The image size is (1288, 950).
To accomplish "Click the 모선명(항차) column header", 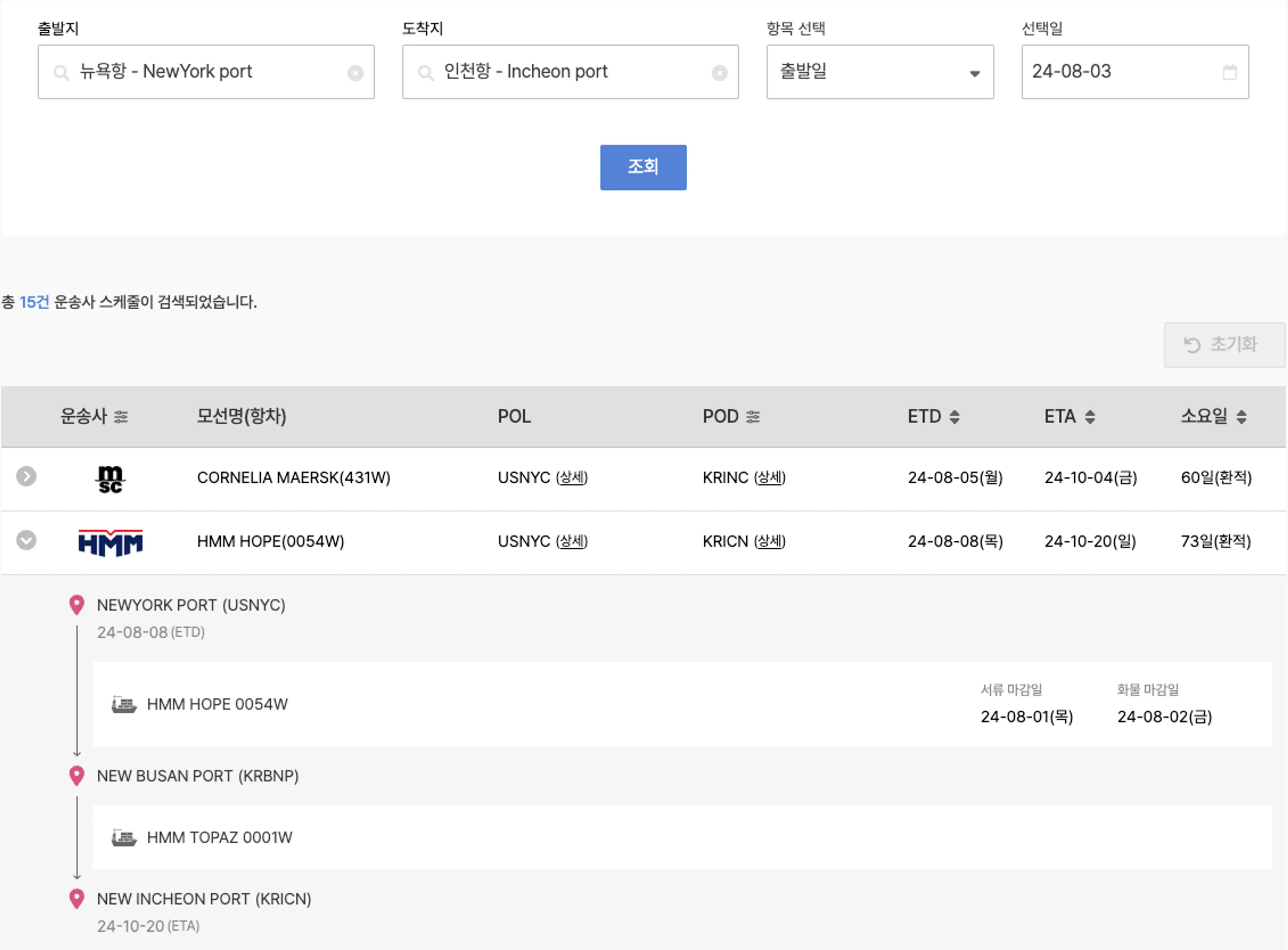I will 241,416.
